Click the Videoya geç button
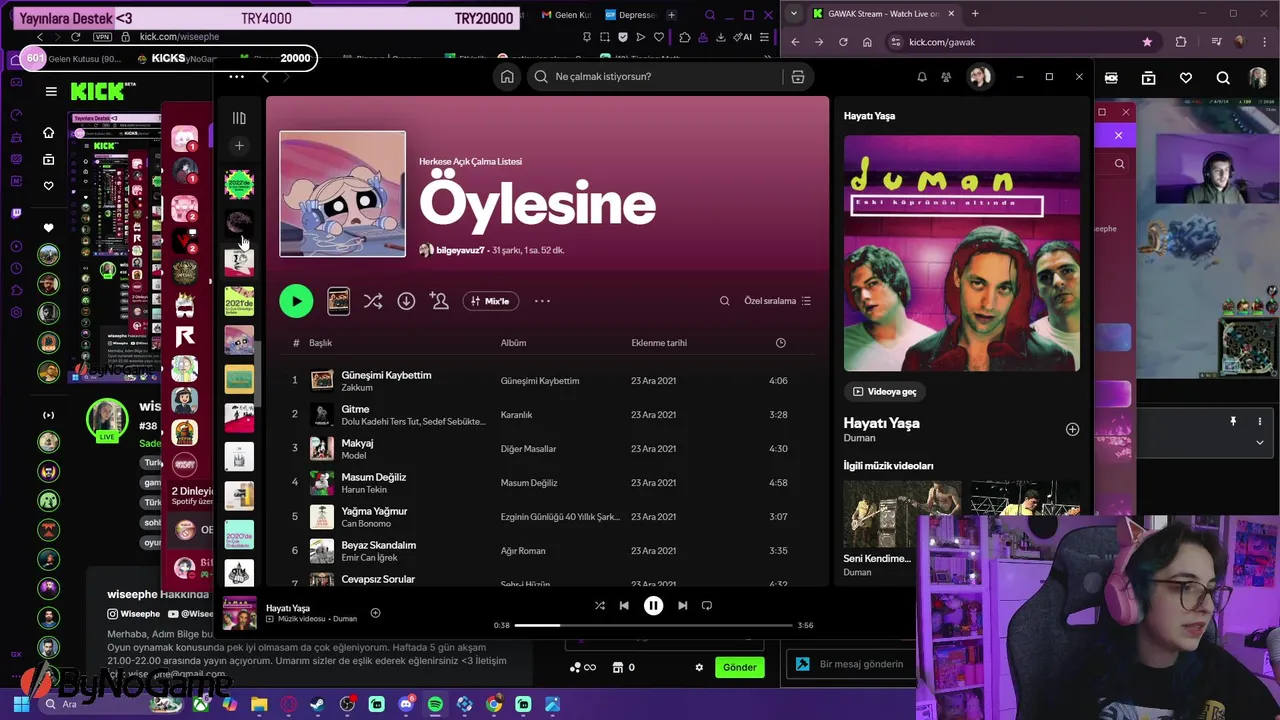1280x720 pixels. coord(884,392)
